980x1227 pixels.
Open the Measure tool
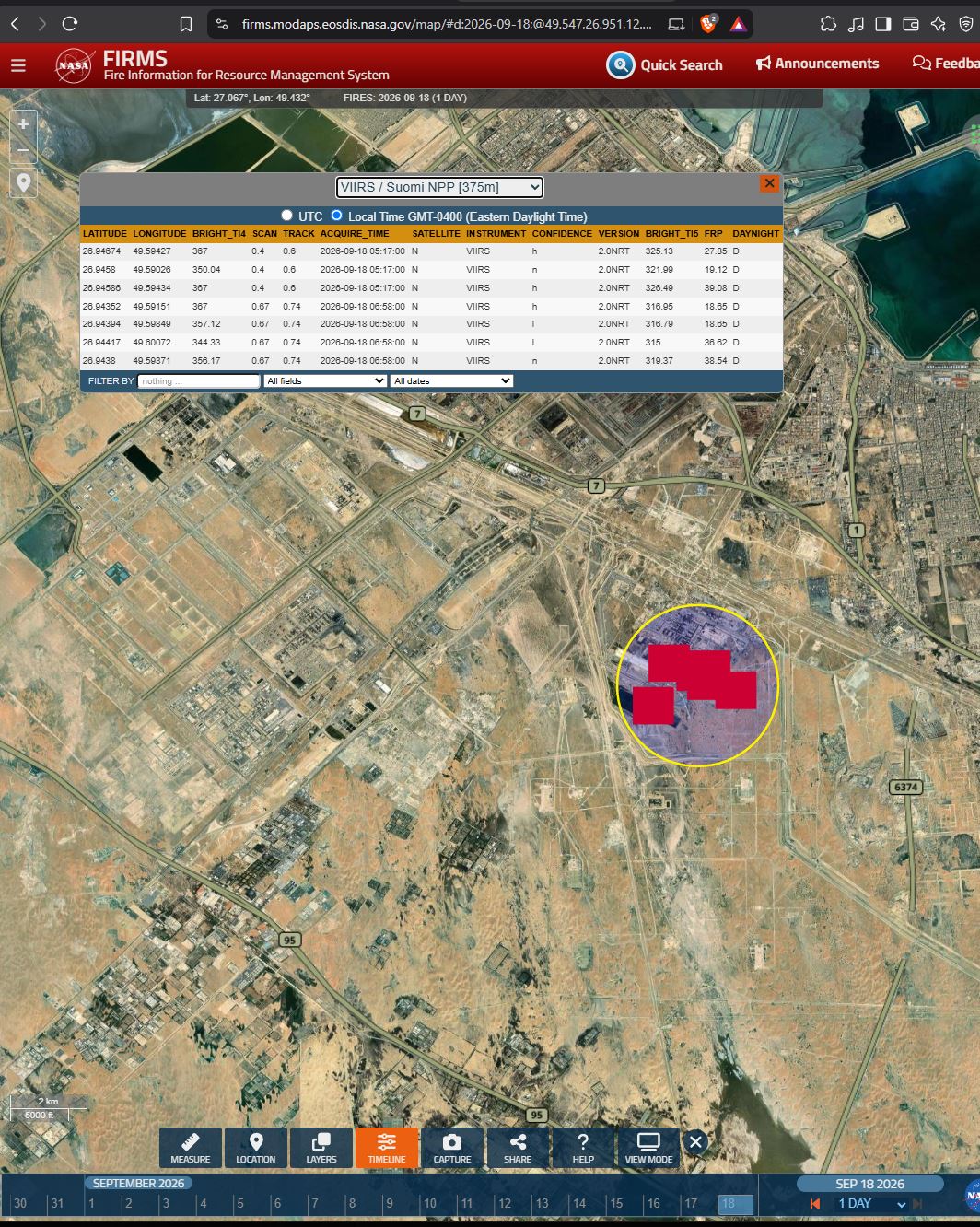coord(191,1148)
